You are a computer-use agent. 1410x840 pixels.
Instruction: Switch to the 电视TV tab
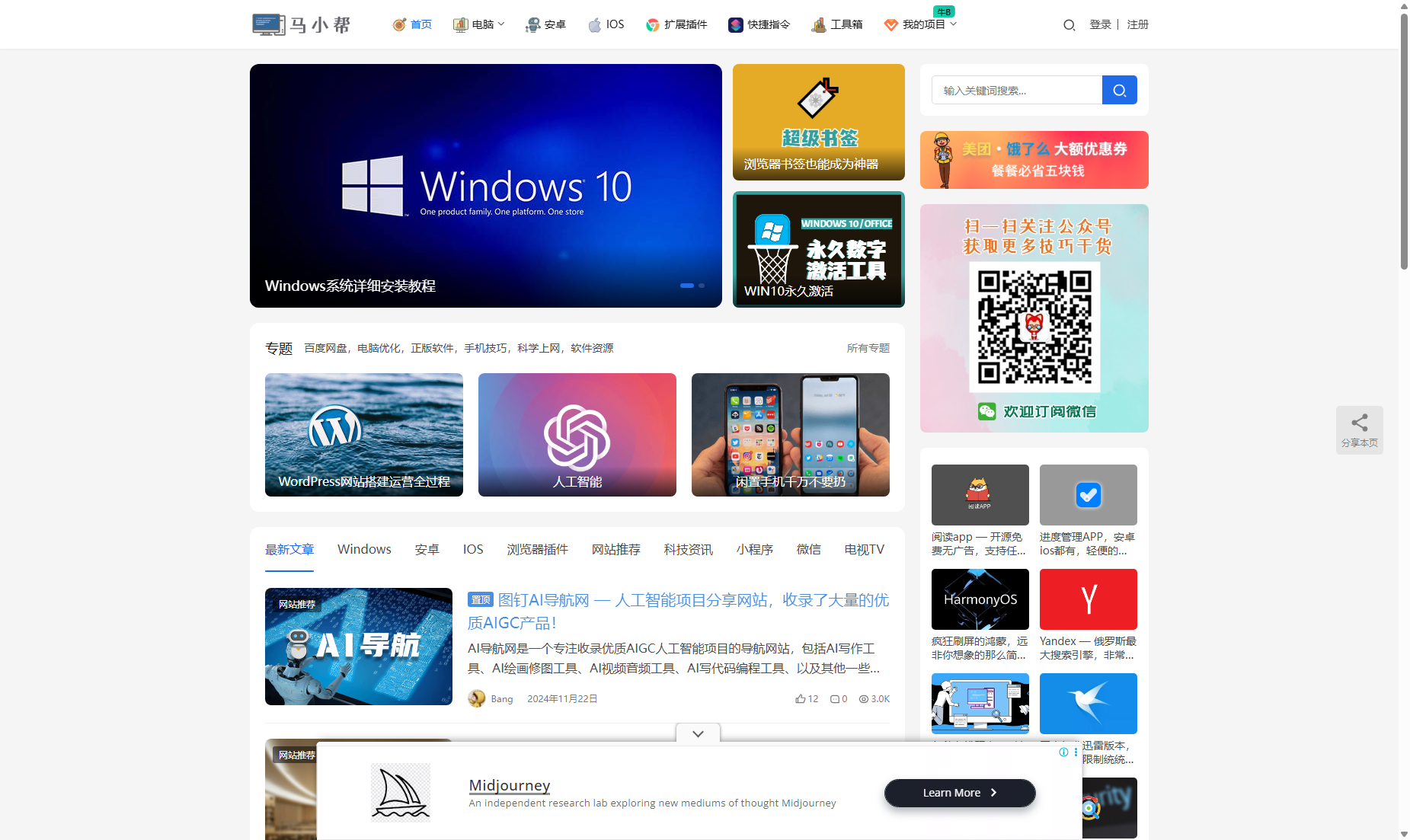(x=864, y=549)
